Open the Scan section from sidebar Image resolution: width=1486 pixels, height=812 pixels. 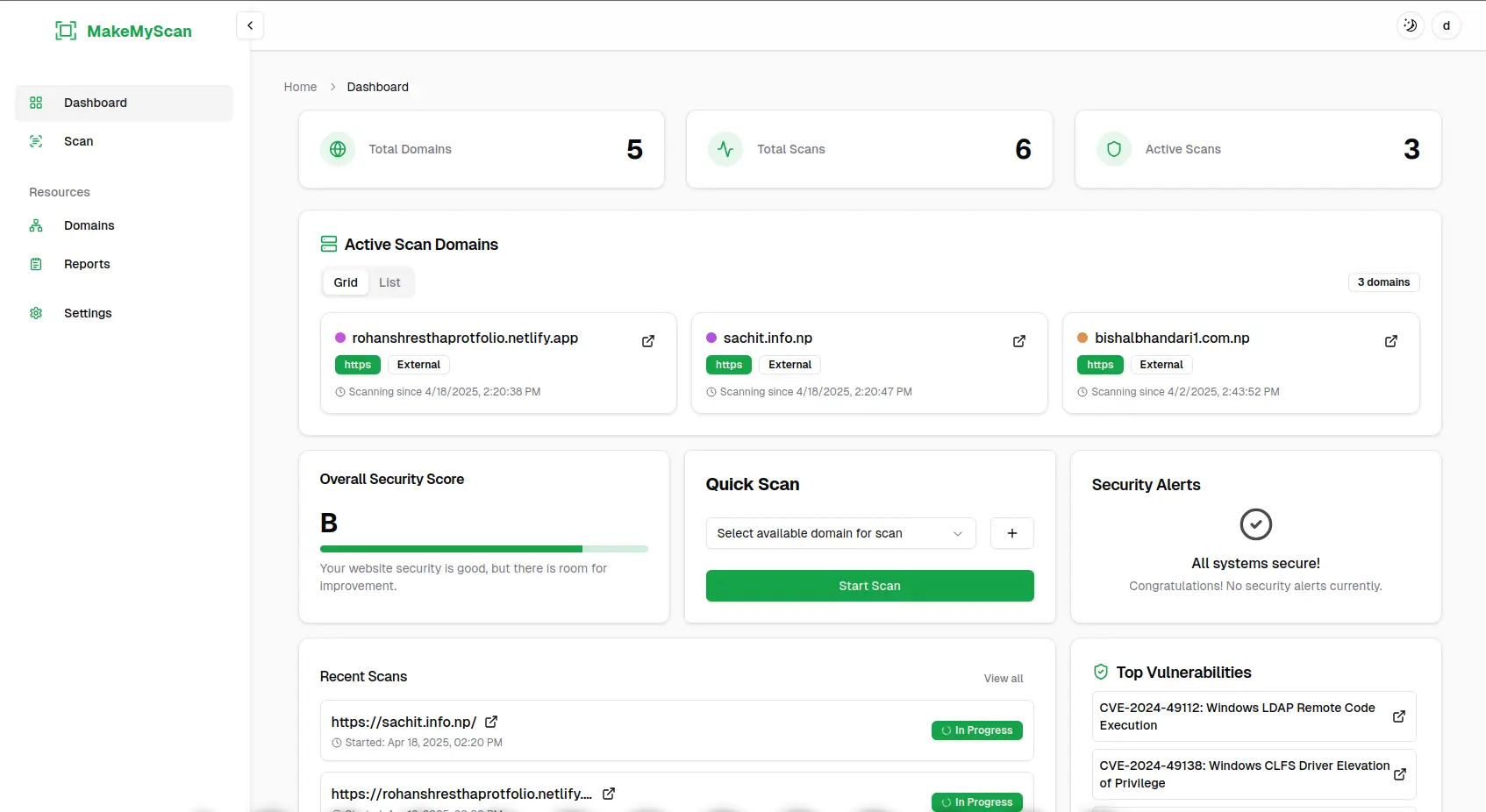pyautogui.click(x=77, y=141)
